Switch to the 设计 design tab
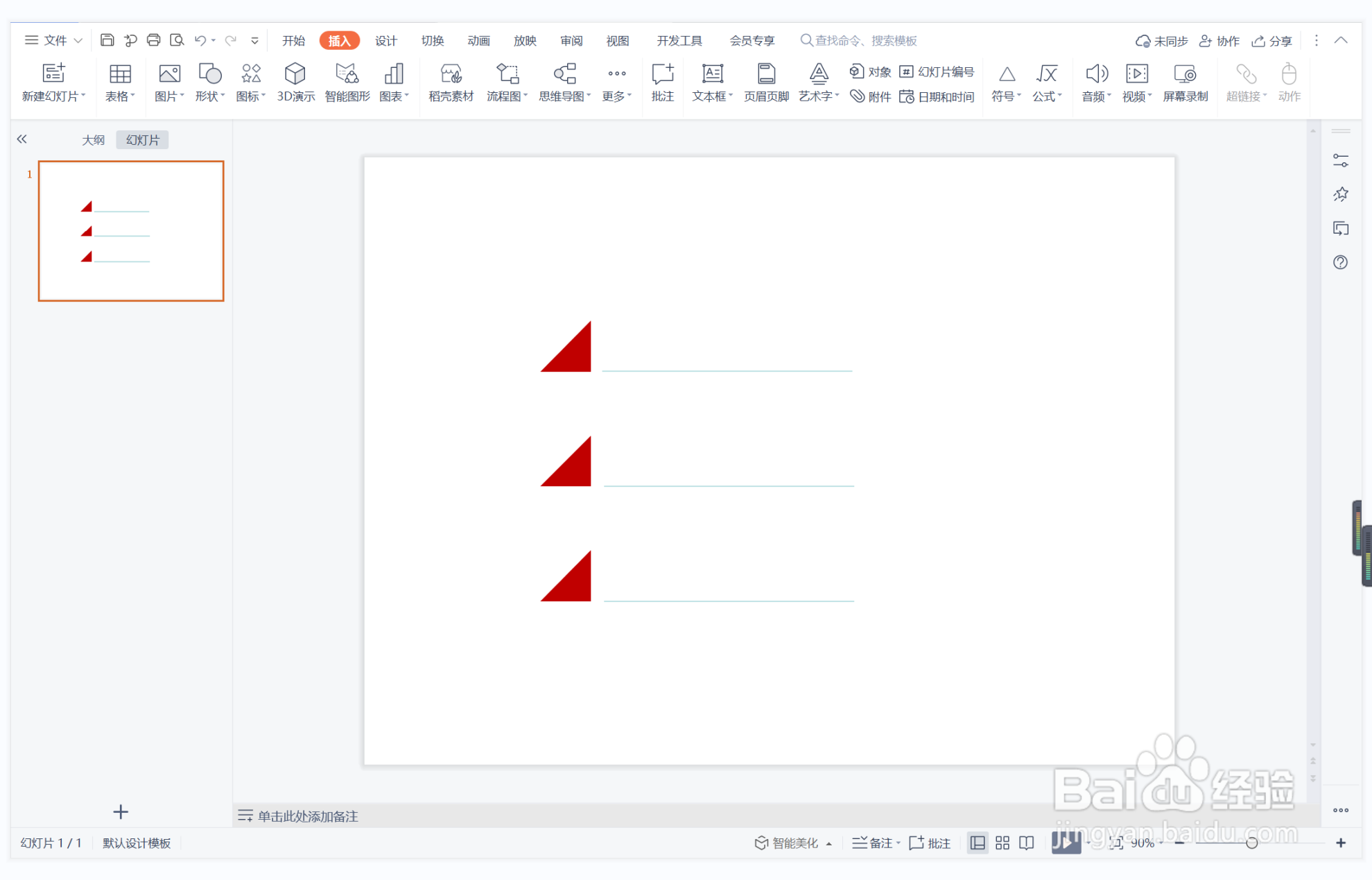The image size is (1372, 880). (x=385, y=41)
